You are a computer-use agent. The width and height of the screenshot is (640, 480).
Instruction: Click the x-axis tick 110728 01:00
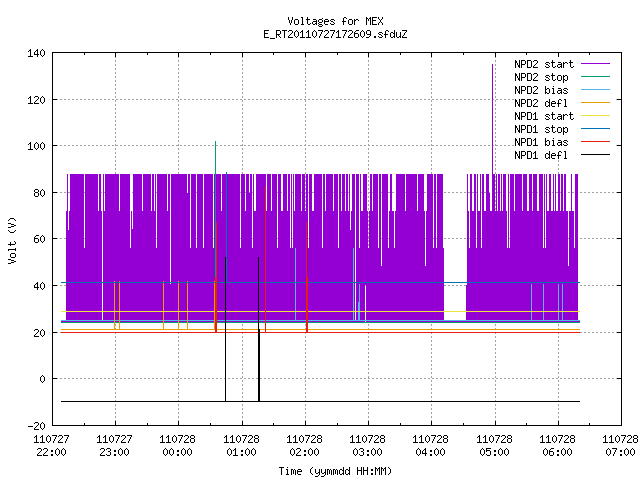click(x=241, y=446)
